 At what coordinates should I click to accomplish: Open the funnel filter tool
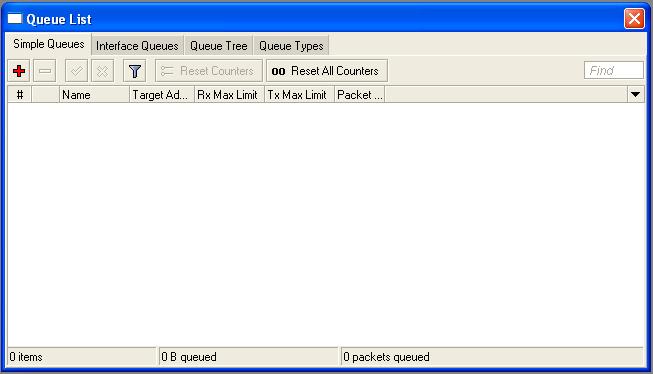[x=135, y=71]
